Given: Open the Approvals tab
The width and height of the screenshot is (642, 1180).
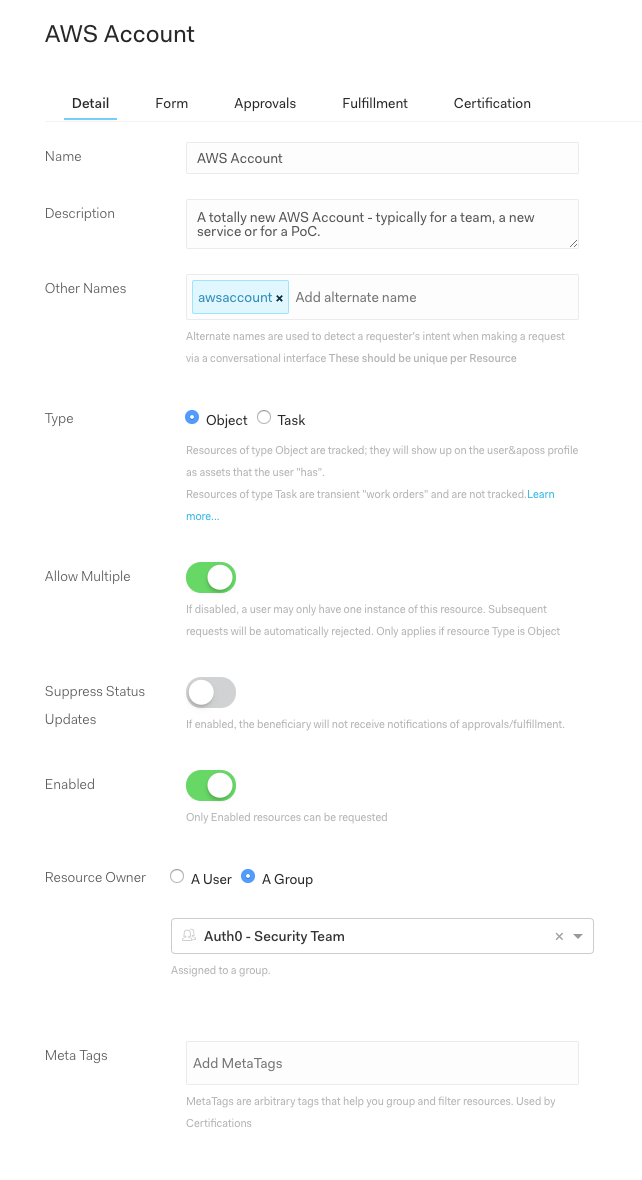Looking at the screenshot, I should pyautogui.click(x=265, y=103).
